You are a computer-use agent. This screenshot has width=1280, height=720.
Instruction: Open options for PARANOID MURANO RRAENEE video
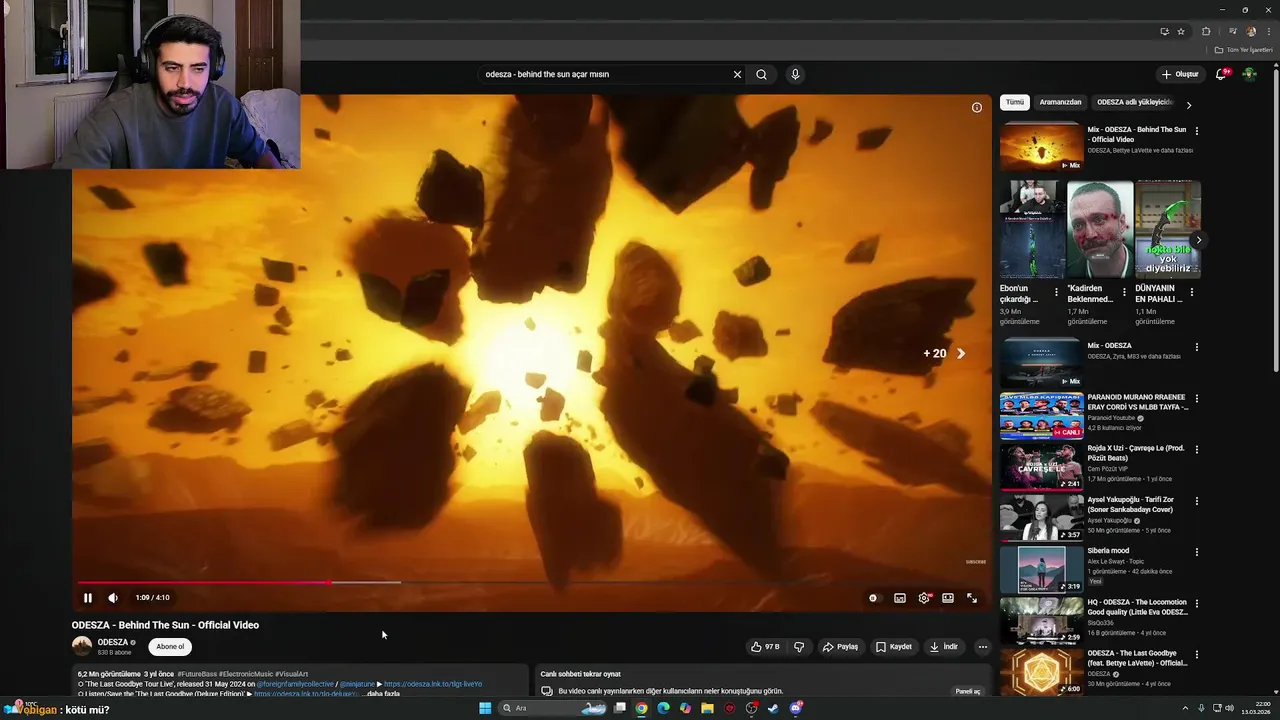(x=1196, y=399)
